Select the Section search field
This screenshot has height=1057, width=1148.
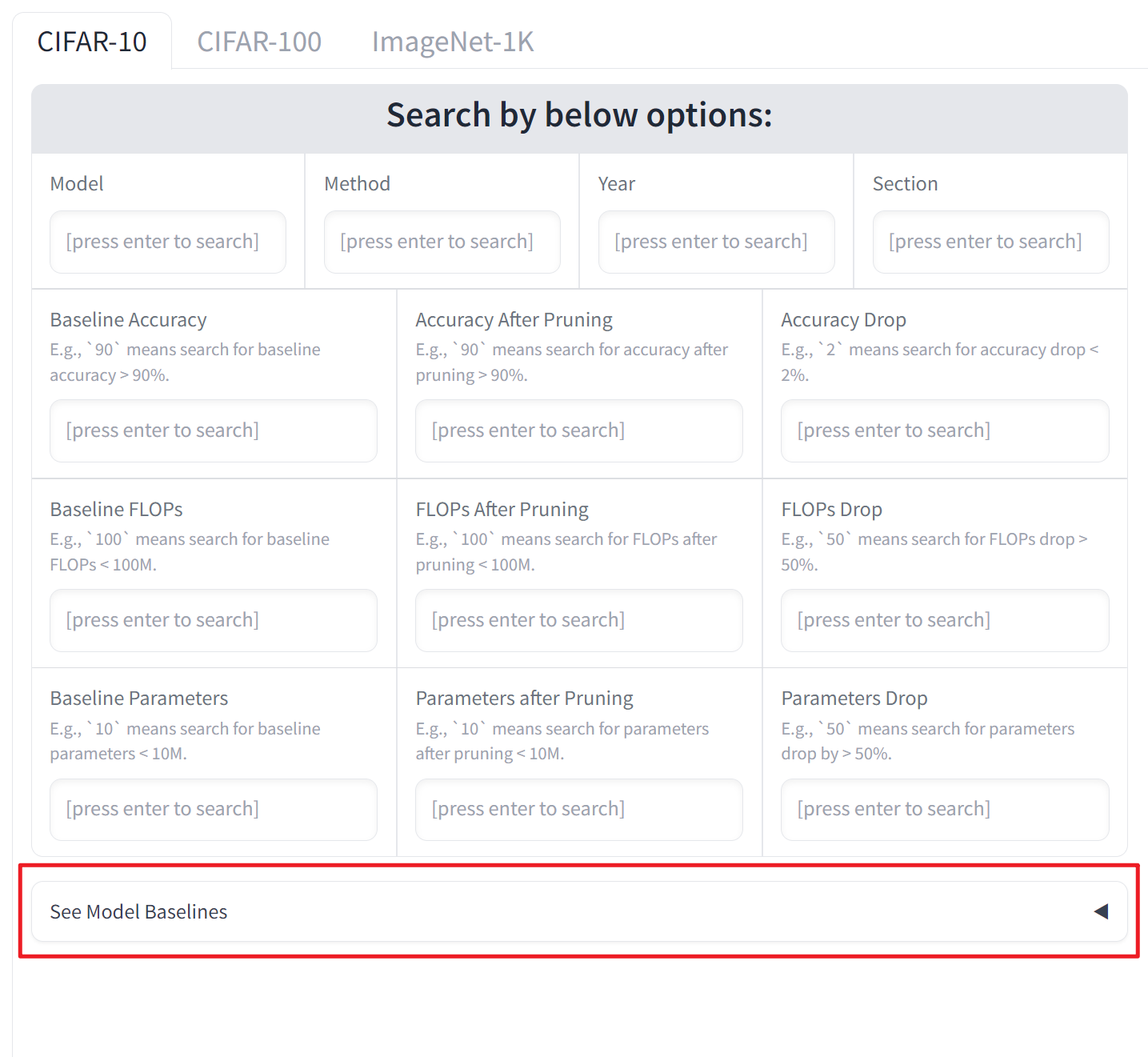point(991,242)
